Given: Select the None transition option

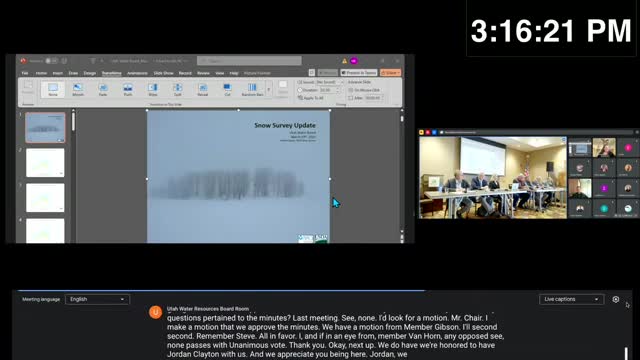Looking at the screenshot, I should (53, 89).
